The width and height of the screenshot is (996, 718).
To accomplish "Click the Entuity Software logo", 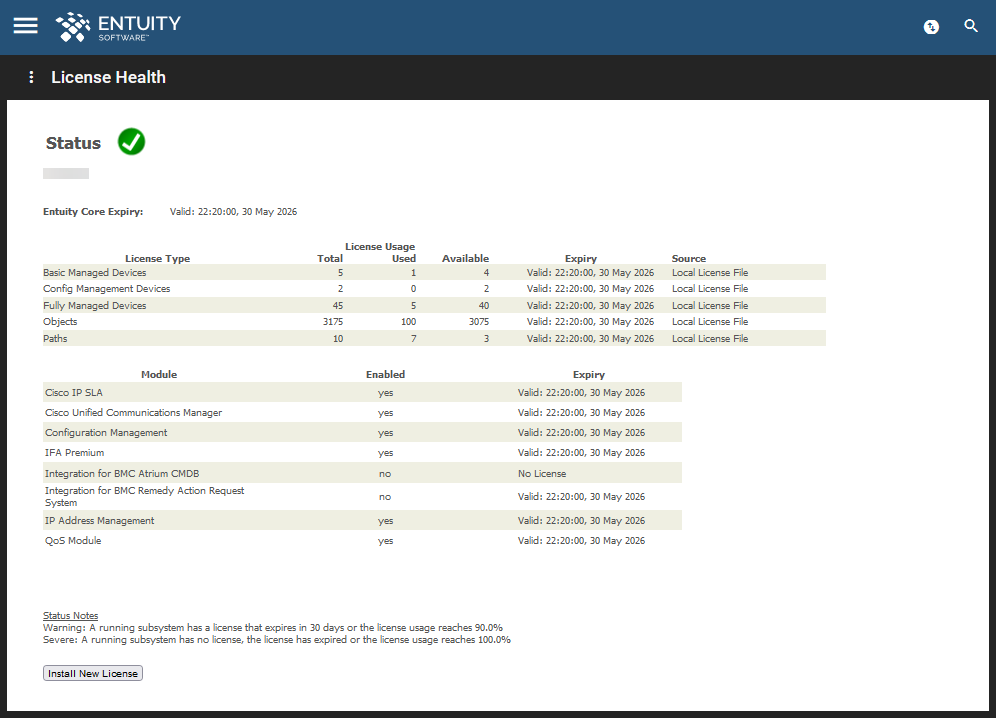I will [118, 27].
